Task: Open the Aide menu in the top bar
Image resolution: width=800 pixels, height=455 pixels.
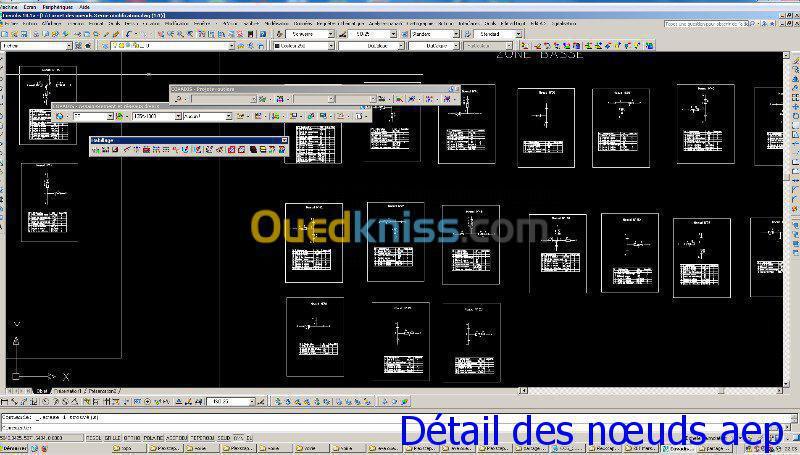Action: click(x=84, y=7)
